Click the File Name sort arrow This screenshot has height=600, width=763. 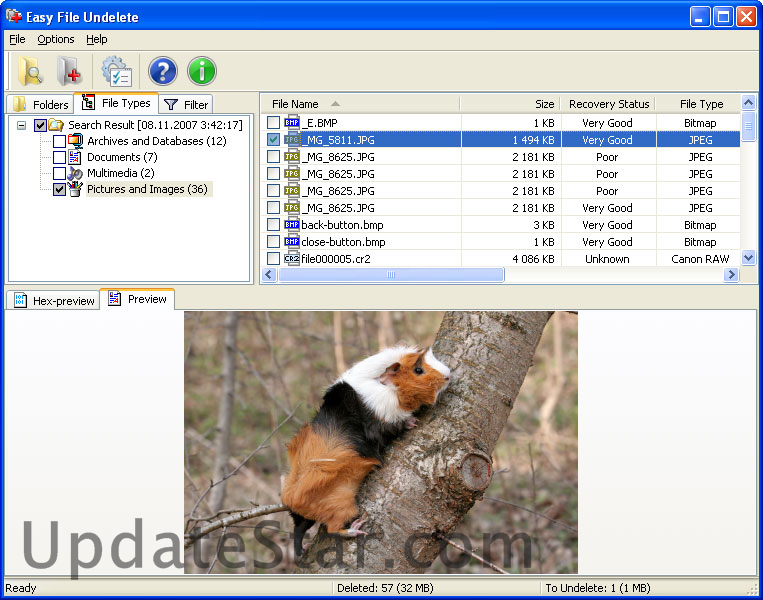coord(335,104)
